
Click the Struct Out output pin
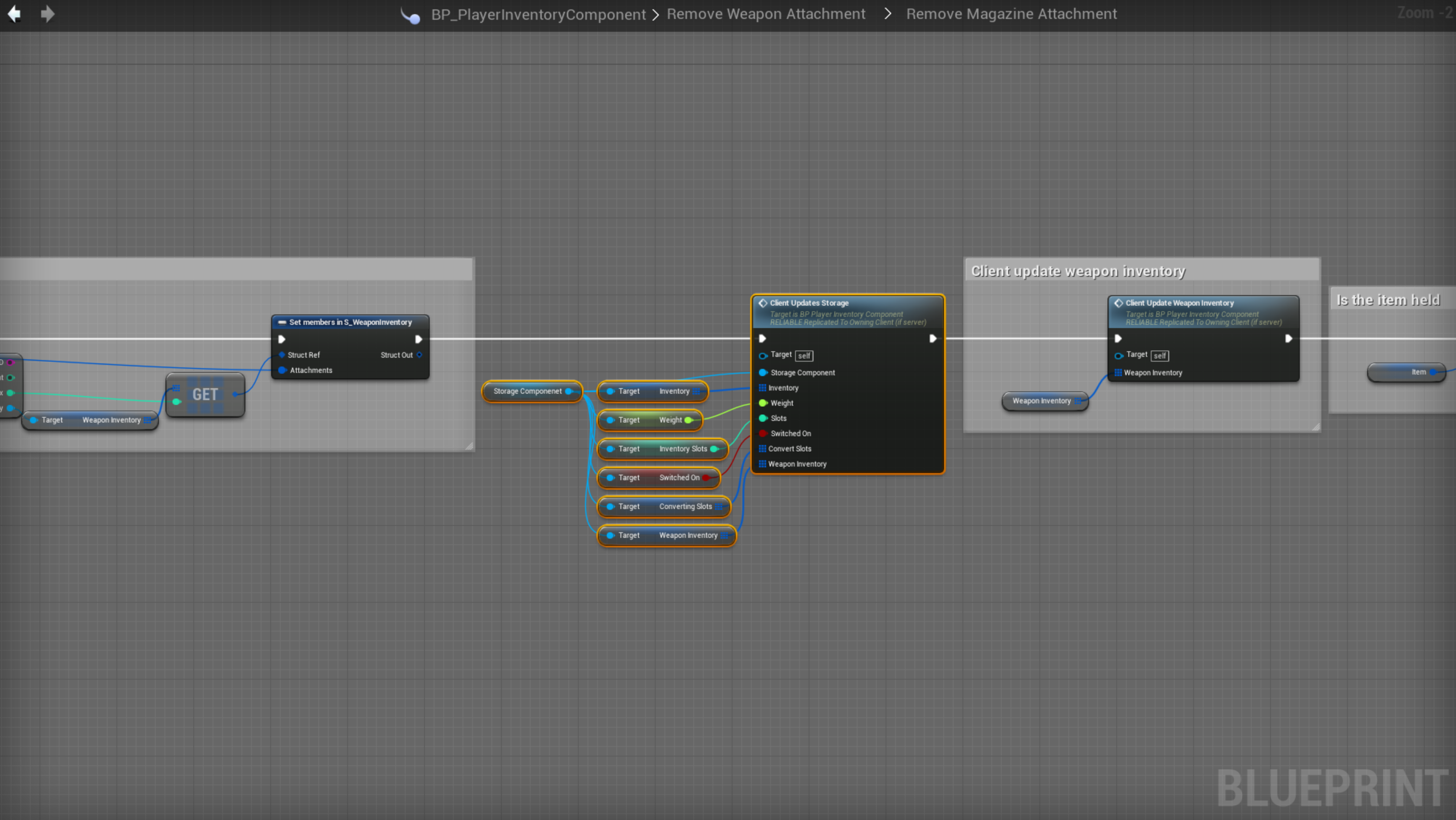tap(419, 355)
